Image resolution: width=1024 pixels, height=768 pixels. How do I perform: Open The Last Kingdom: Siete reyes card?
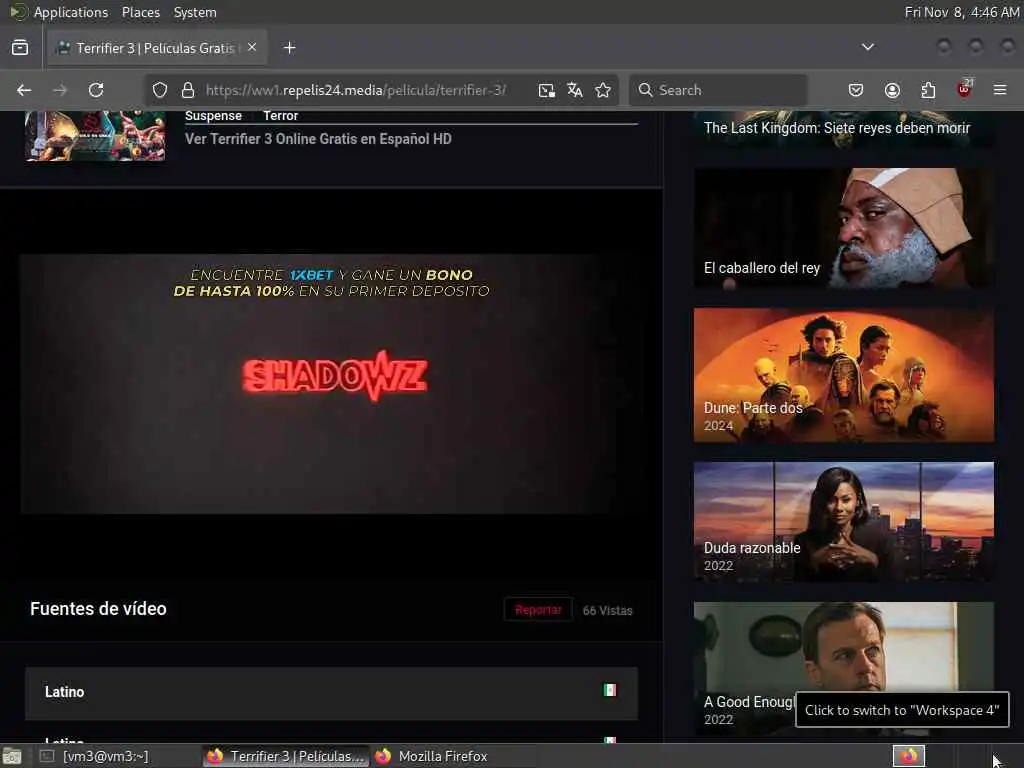[x=844, y=128]
